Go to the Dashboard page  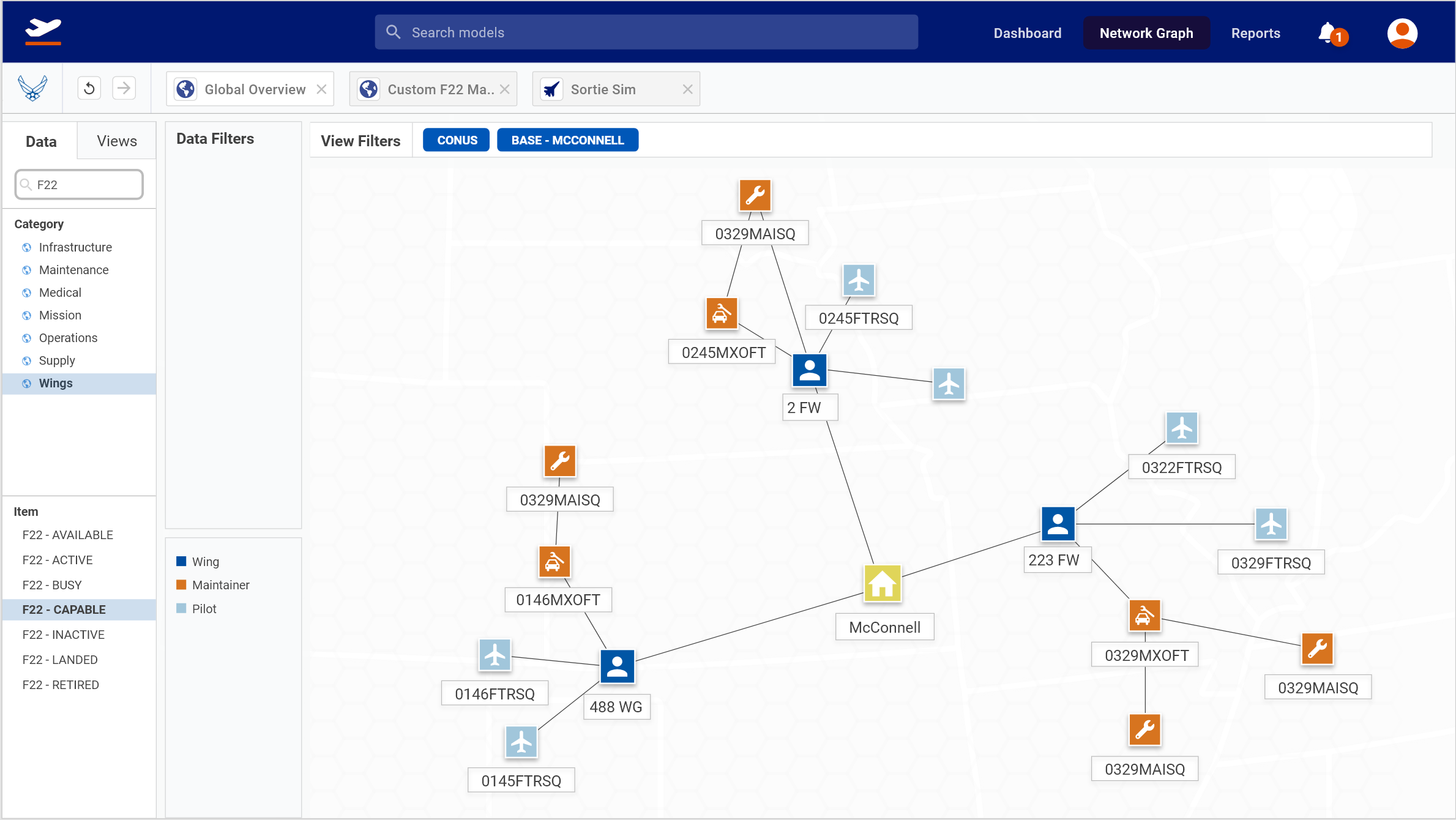[x=1027, y=33]
